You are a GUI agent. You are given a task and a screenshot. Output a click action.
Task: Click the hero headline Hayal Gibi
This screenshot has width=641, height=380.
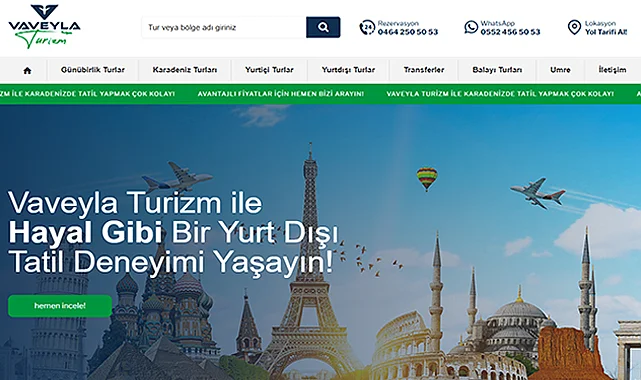85,232
